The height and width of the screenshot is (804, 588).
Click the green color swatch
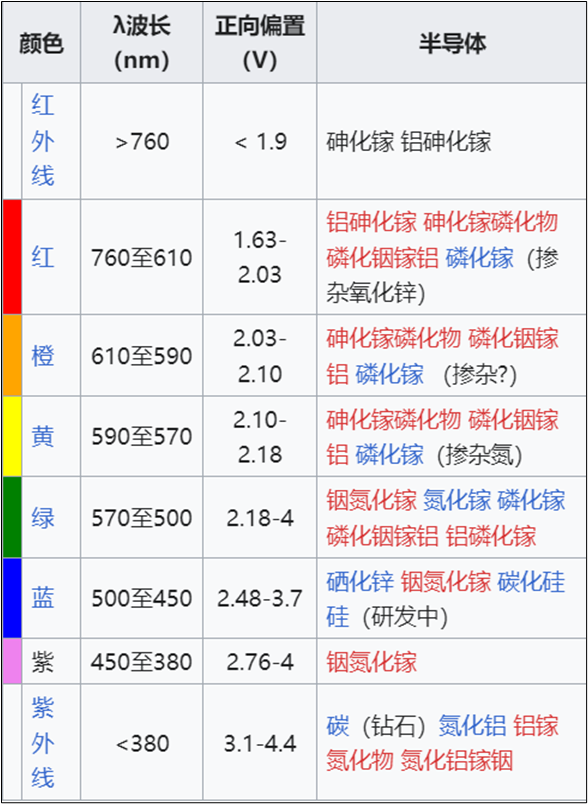pos(12,517)
